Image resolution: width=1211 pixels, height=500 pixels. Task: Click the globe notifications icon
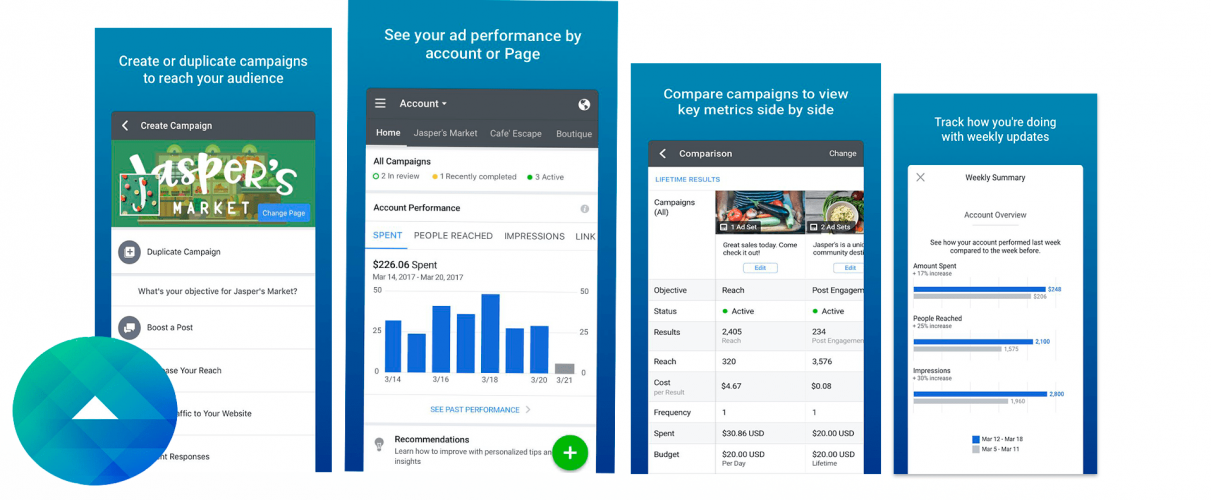click(x=584, y=104)
